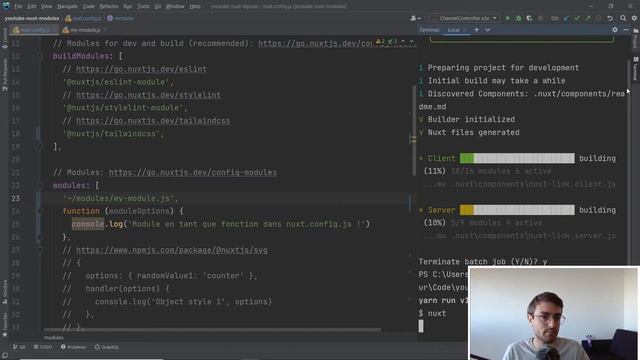Click the Terminal panel title
This screenshot has height=360, width=640.
point(429,30)
